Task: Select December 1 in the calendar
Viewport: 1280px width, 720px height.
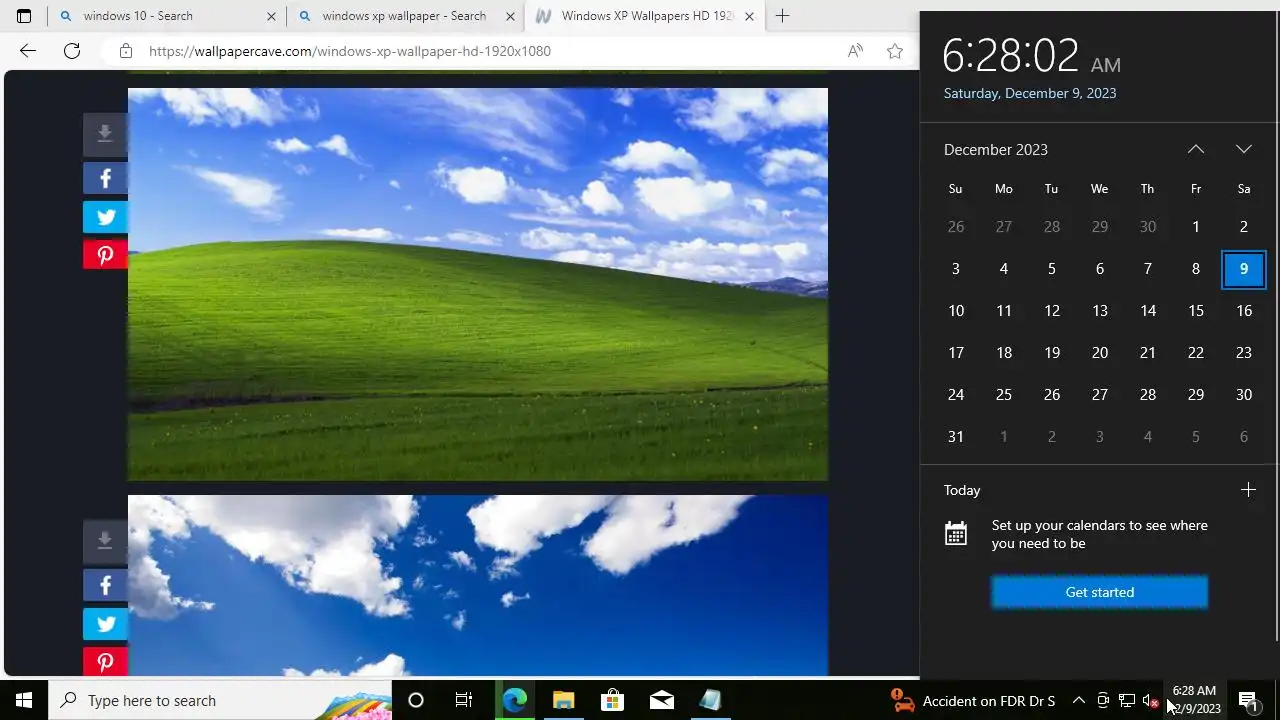Action: (1196, 227)
